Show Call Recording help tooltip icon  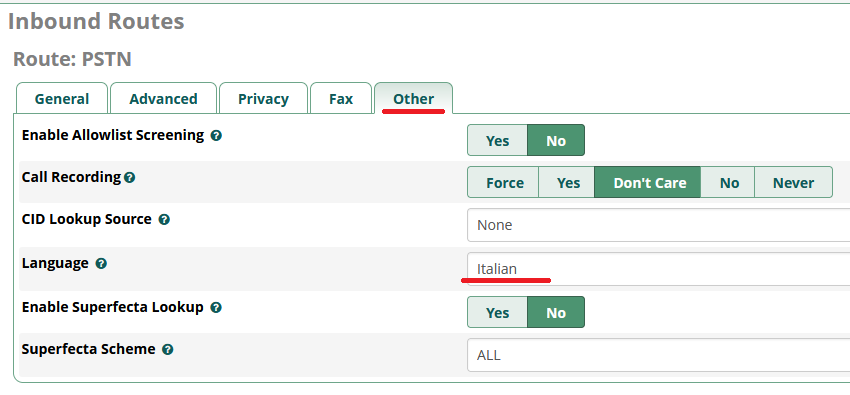[x=130, y=178]
